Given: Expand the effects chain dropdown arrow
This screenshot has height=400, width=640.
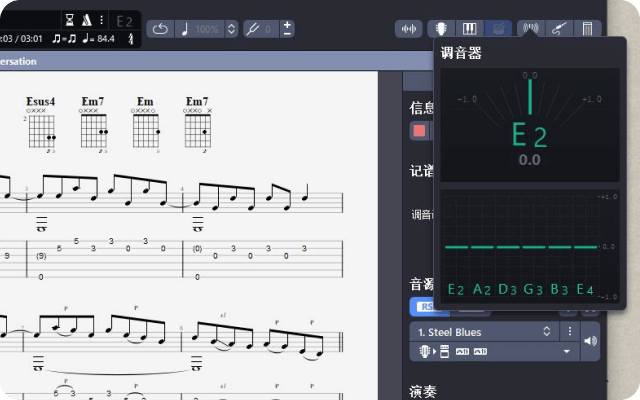Looking at the screenshot, I should tap(567, 352).
